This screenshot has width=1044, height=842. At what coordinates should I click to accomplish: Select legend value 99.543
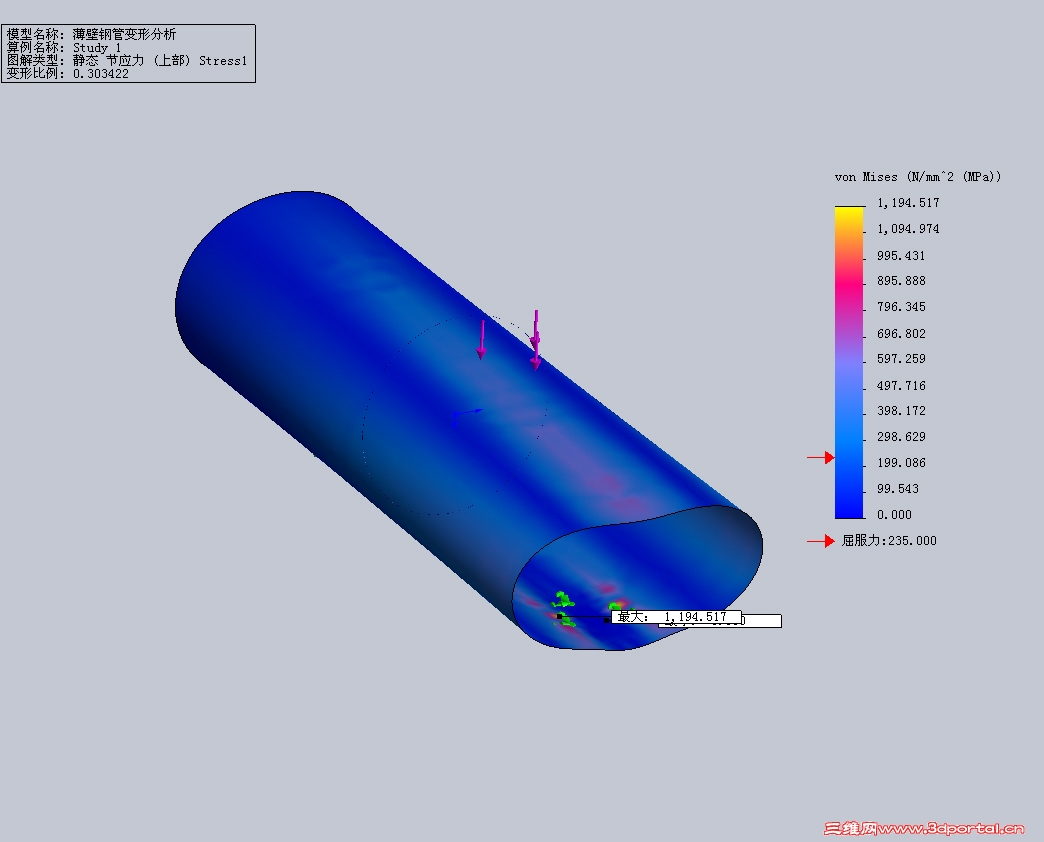pyautogui.click(x=898, y=489)
